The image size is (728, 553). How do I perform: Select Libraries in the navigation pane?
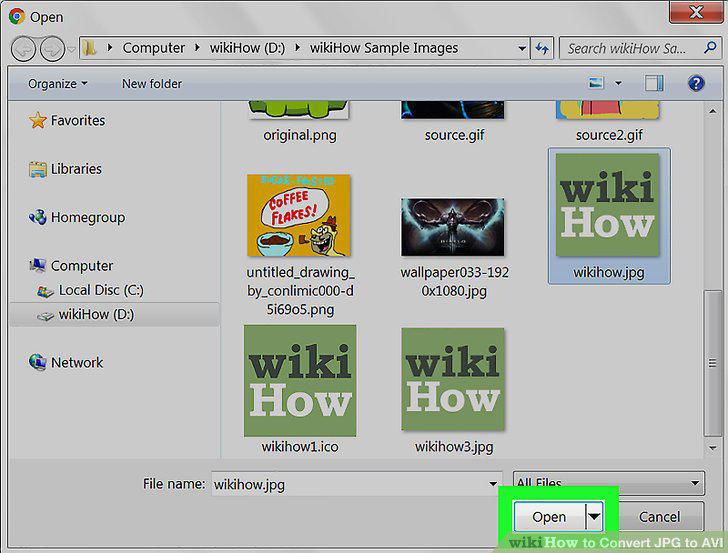[76, 169]
